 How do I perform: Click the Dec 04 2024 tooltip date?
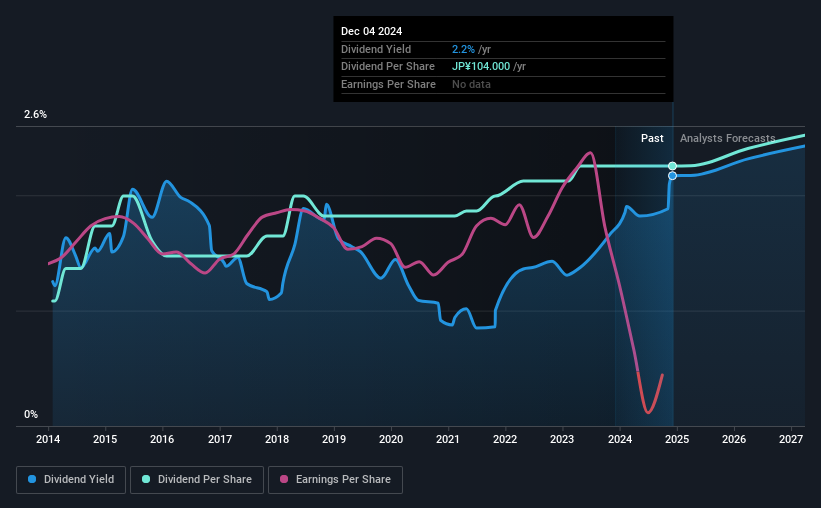pyautogui.click(x=371, y=31)
